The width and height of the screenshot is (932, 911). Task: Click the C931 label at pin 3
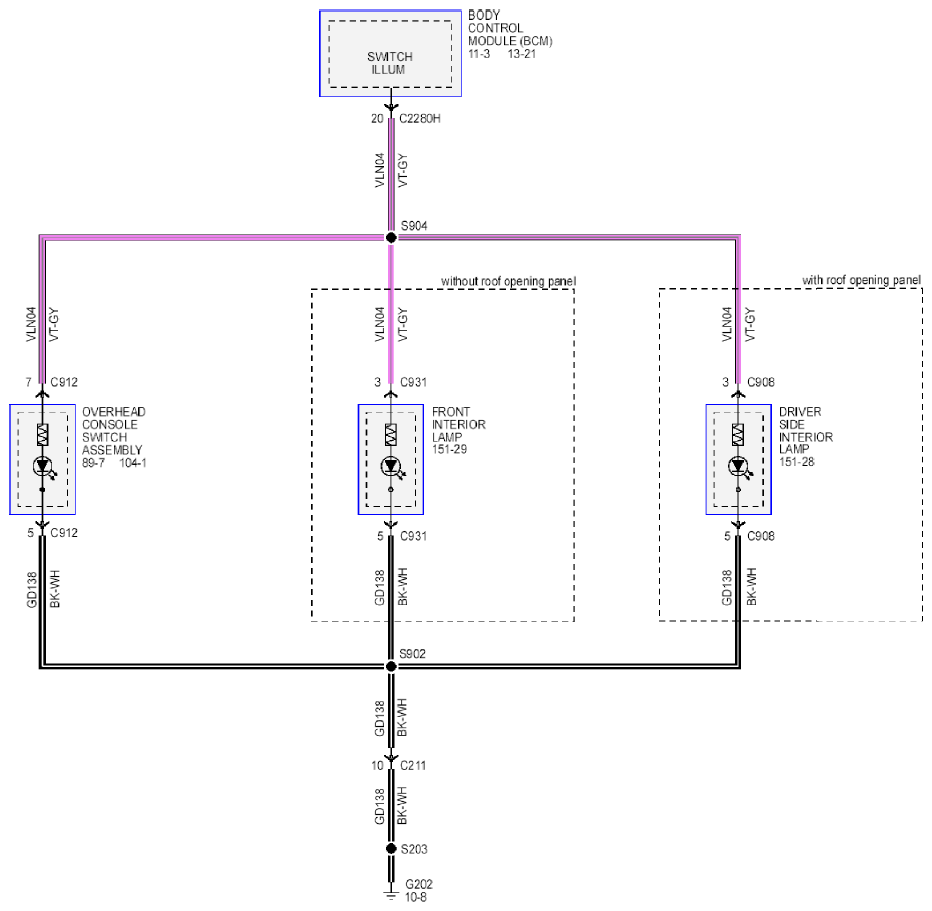(414, 382)
